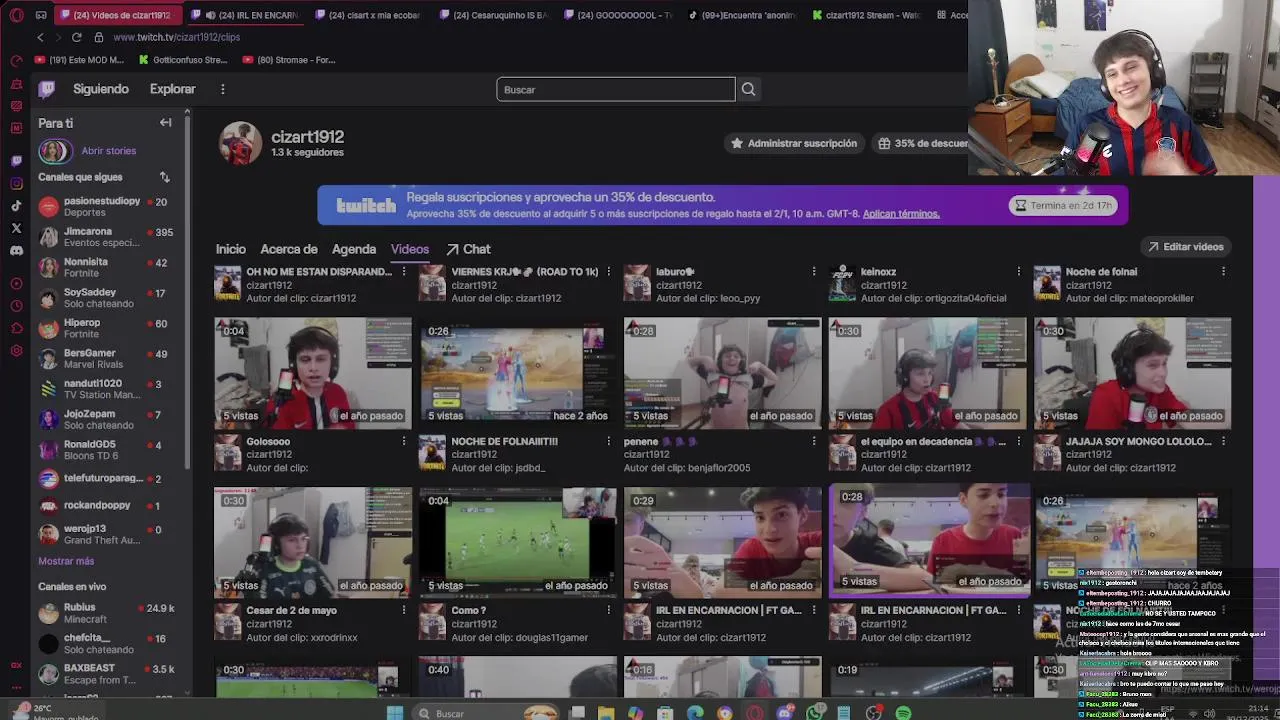
Task: Open Opera sidebar settings gear
Action: (x=16, y=351)
